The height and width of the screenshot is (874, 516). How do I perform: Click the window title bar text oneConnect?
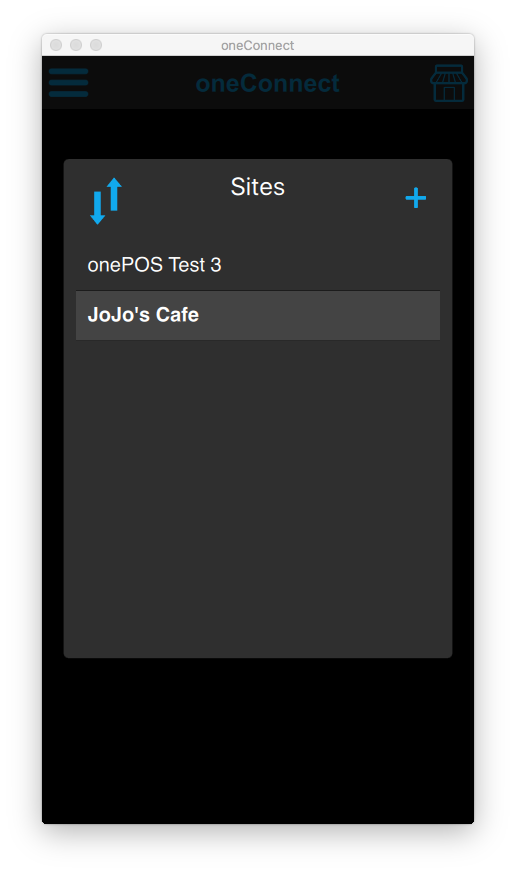point(257,45)
